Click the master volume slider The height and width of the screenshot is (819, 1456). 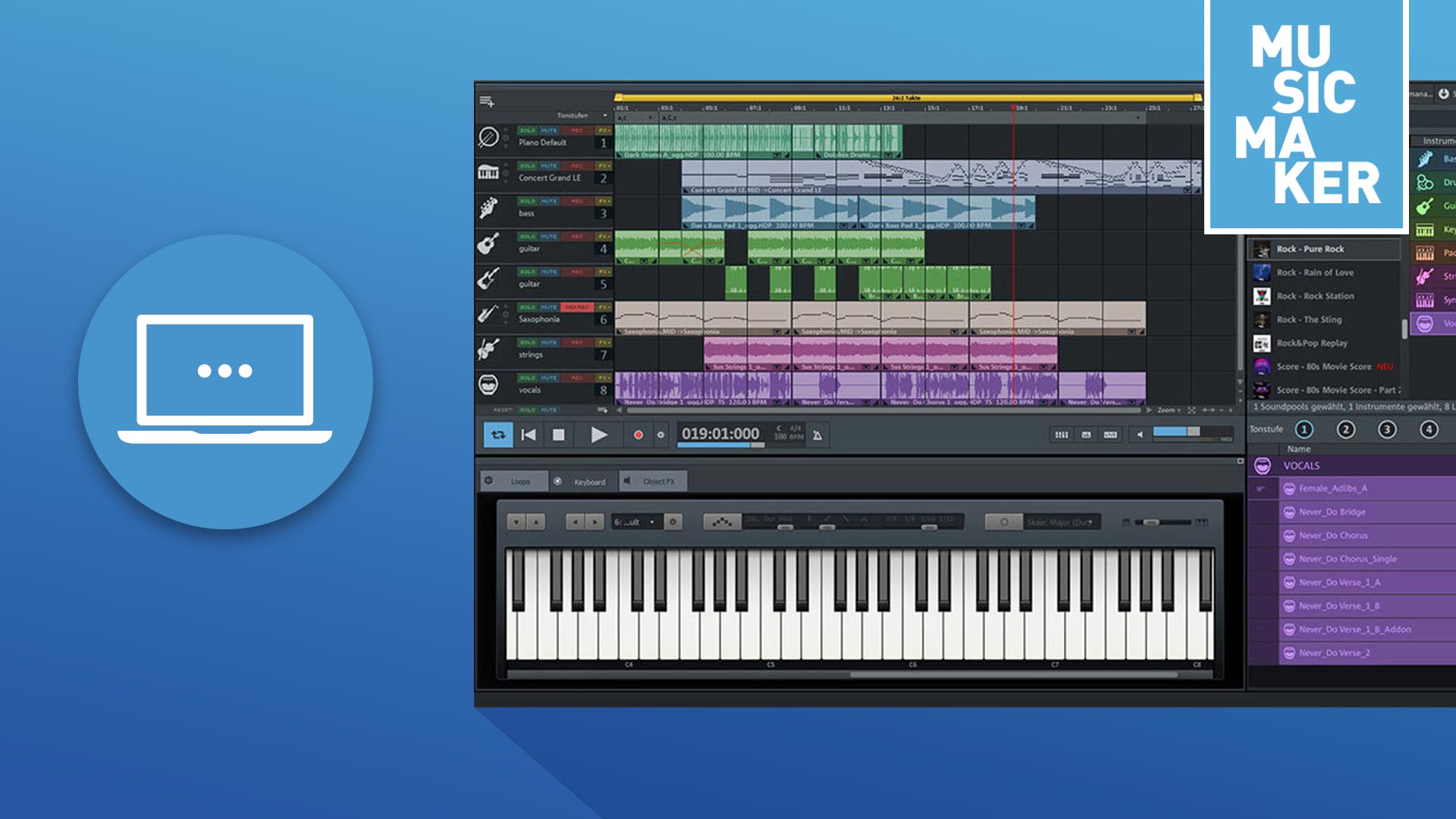point(1192,431)
